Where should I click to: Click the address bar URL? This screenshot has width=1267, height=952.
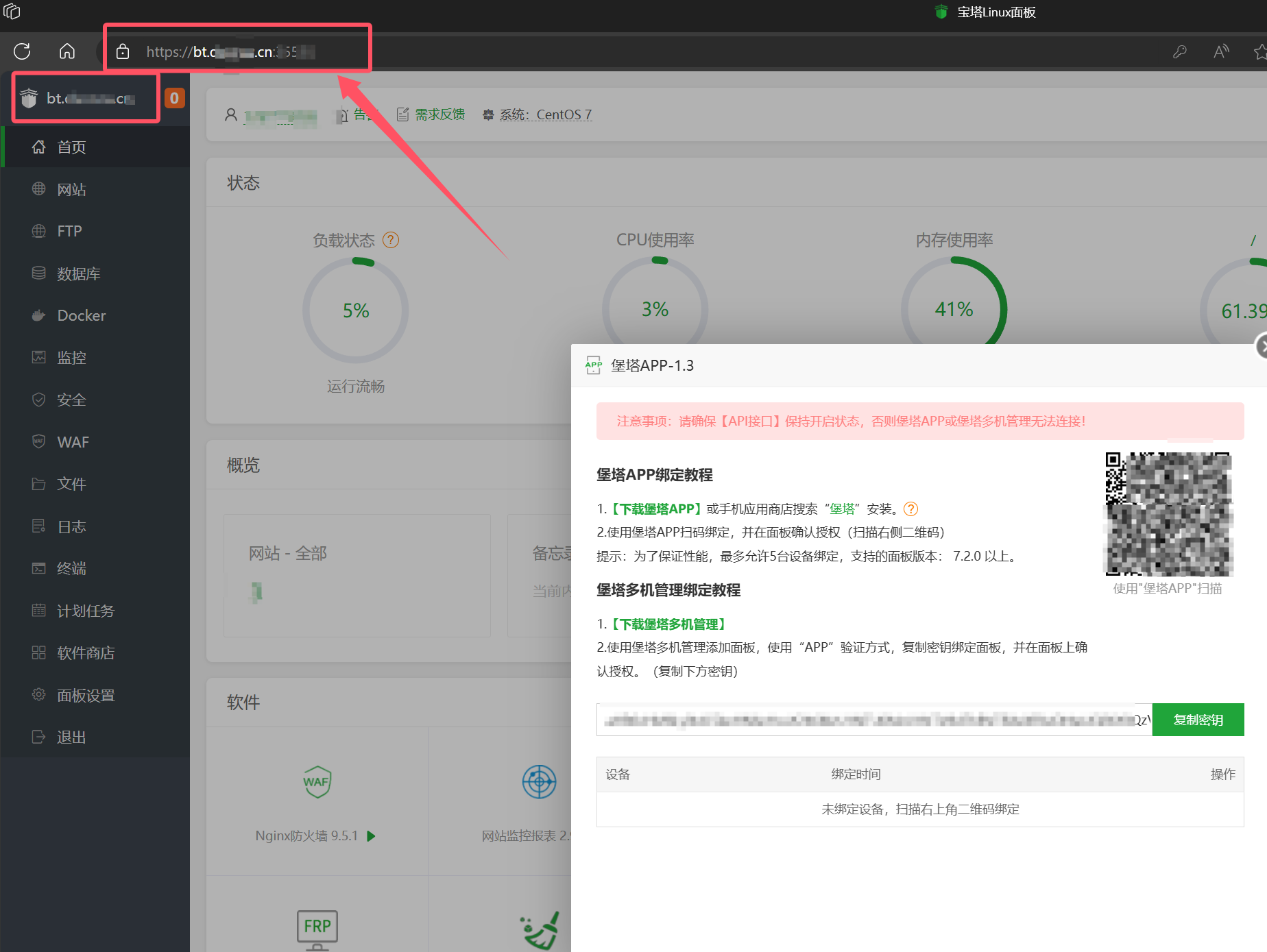pyautogui.click(x=230, y=51)
